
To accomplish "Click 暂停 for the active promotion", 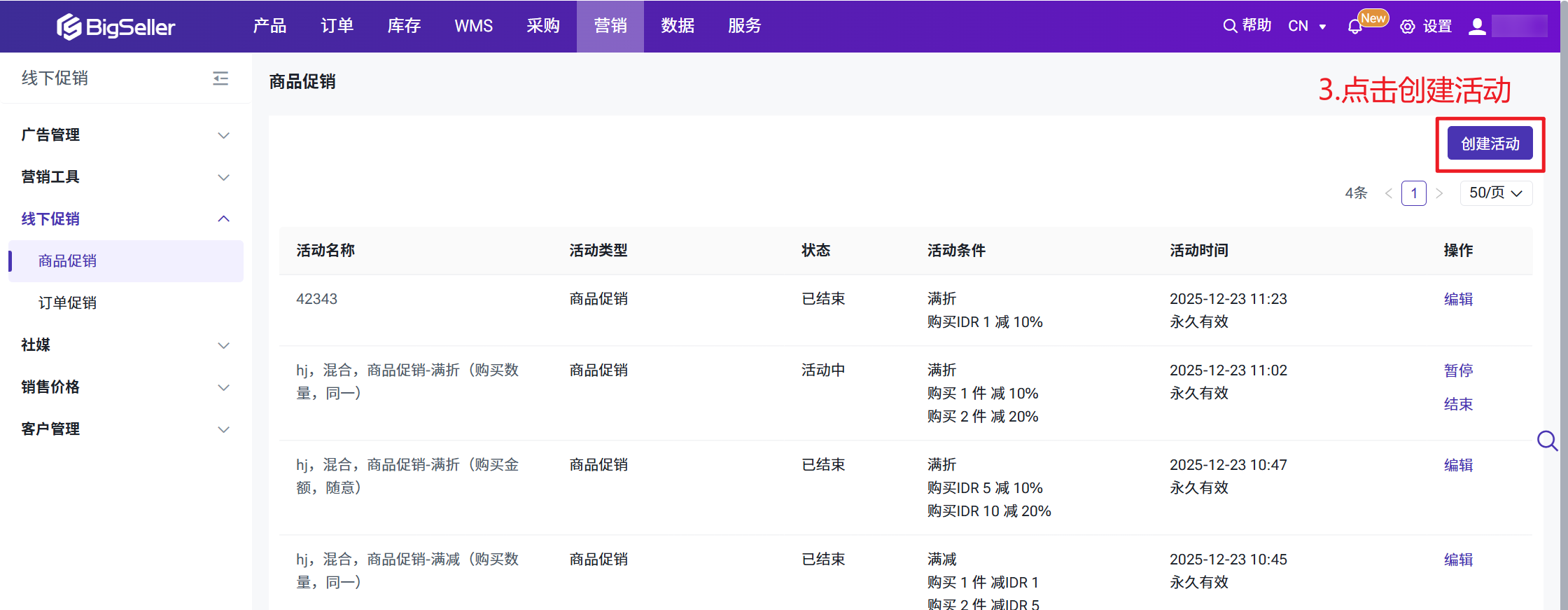I will point(1458,370).
